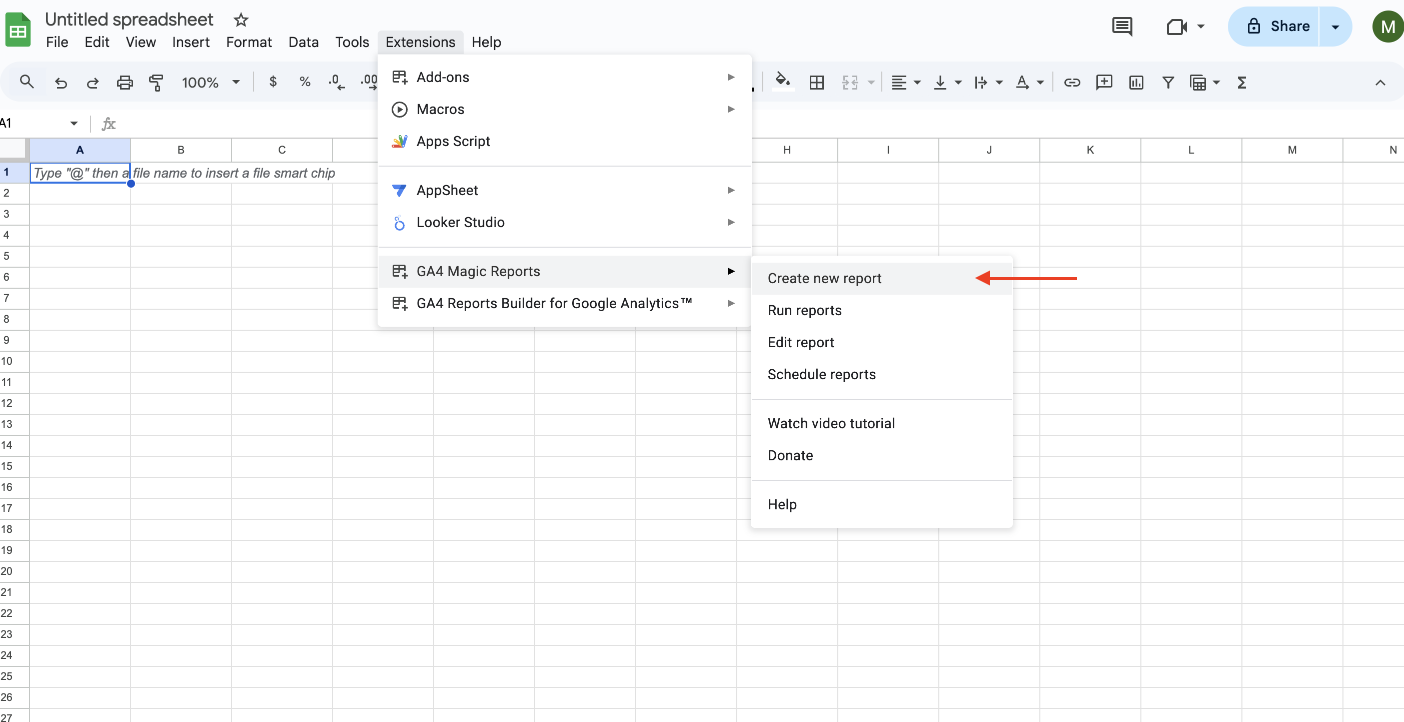Apply percent format icon
1404x722 pixels.
[305, 82]
